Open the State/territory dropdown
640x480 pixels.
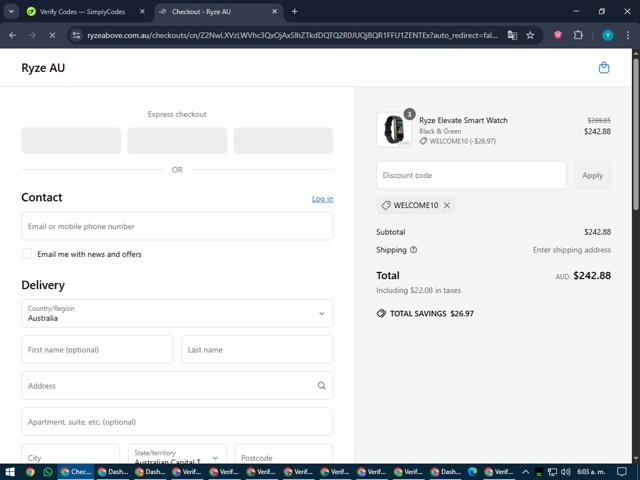(177, 453)
